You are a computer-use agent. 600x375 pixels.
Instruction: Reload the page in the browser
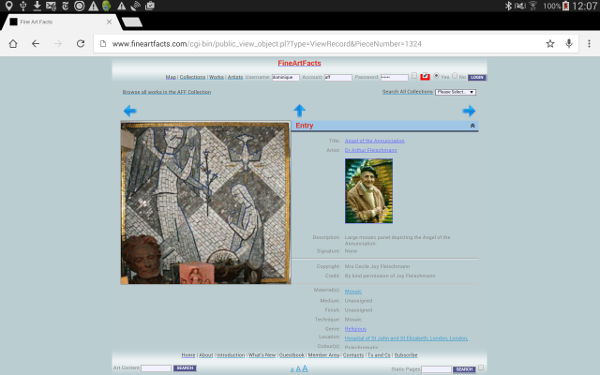[x=80, y=44]
